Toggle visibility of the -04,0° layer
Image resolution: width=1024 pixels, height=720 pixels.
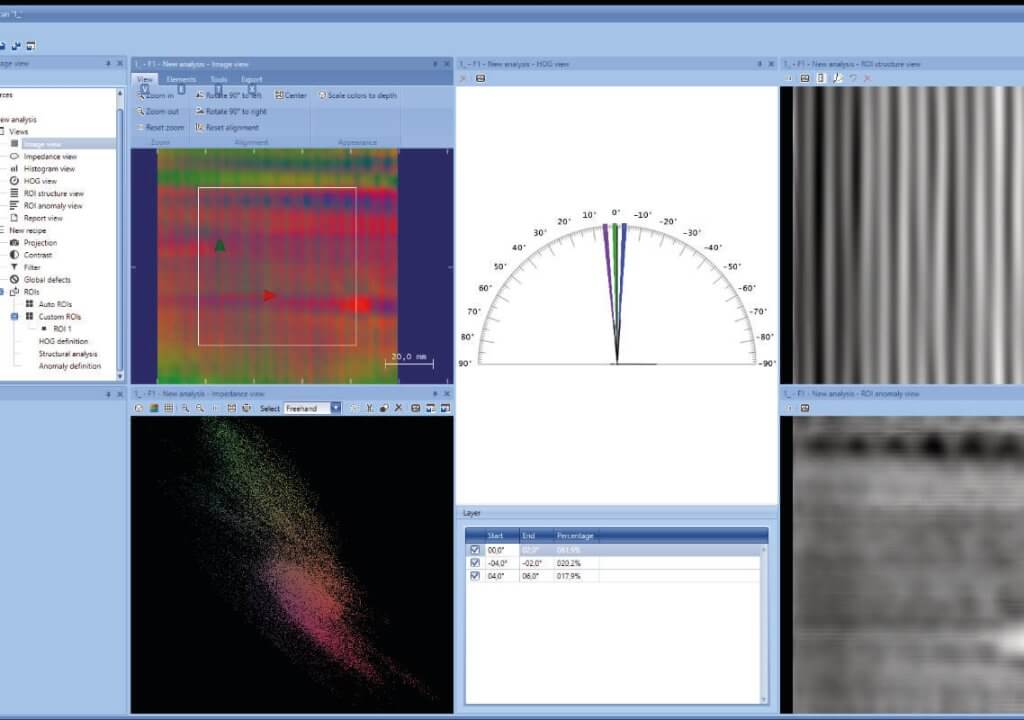pyautogui.click(x=475, y=563)
